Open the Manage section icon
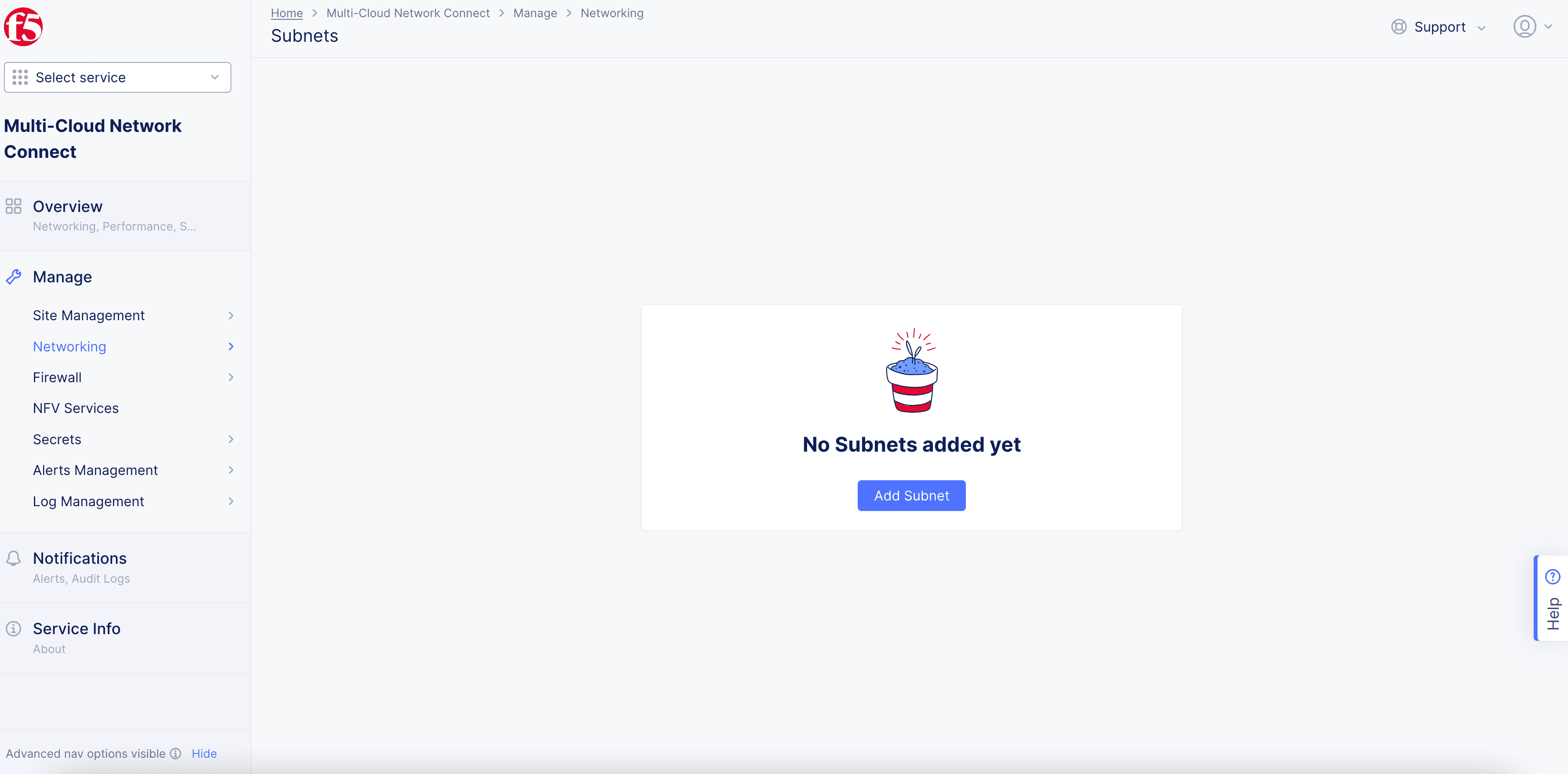 (14, 277)
